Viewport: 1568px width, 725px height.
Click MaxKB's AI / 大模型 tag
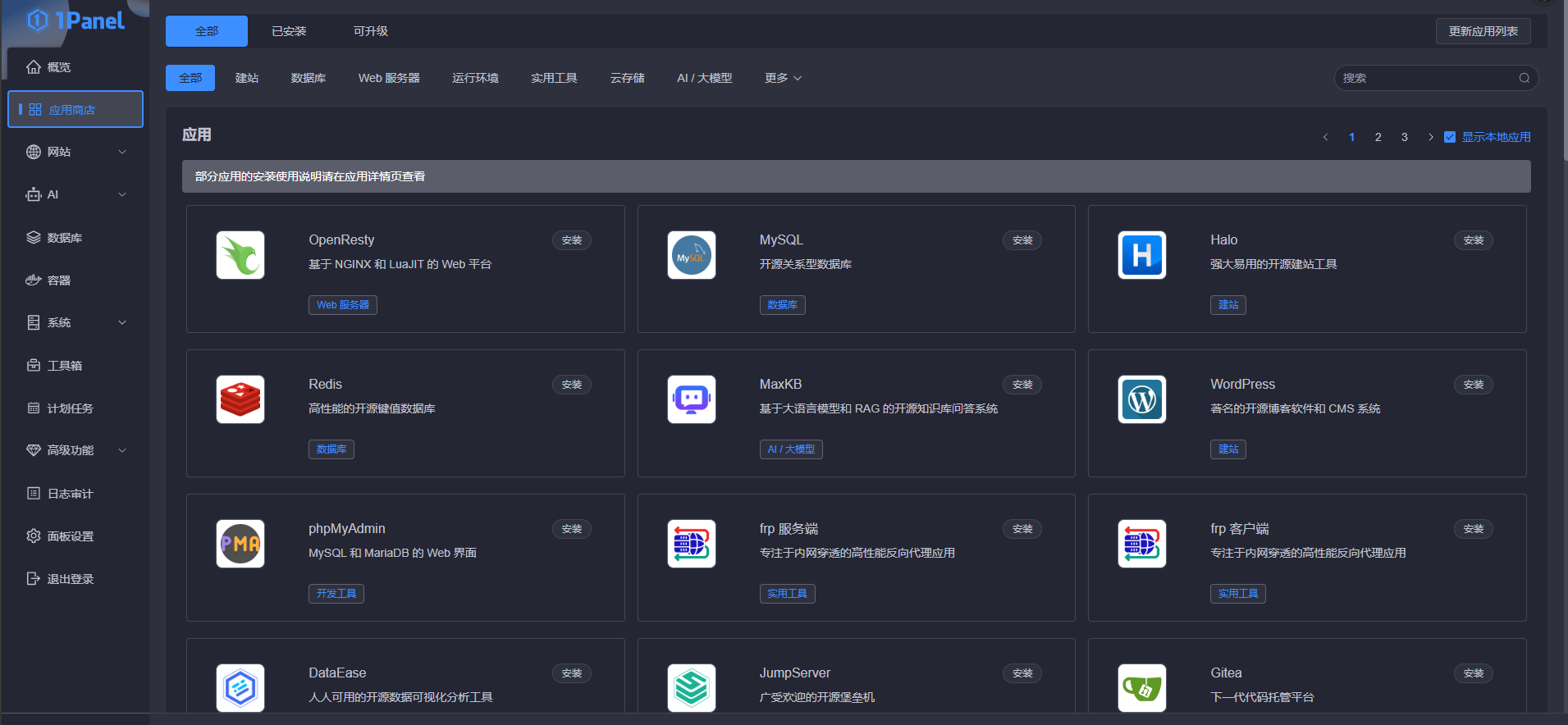[791, 449]
